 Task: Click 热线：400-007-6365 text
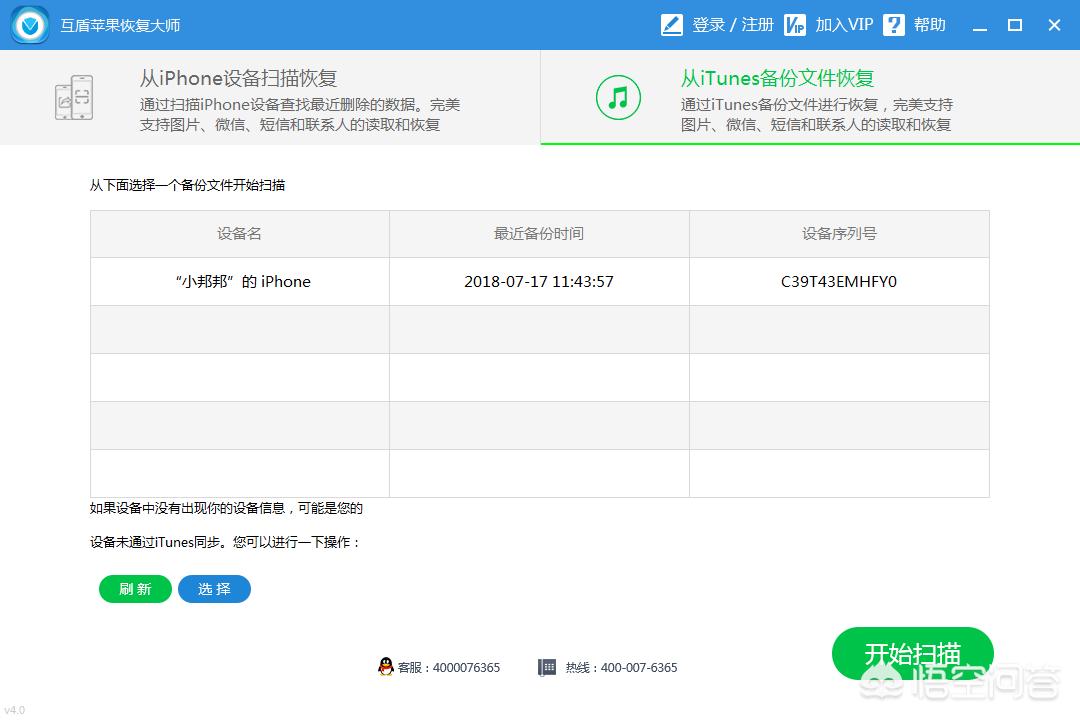click(x=621, y=668)
